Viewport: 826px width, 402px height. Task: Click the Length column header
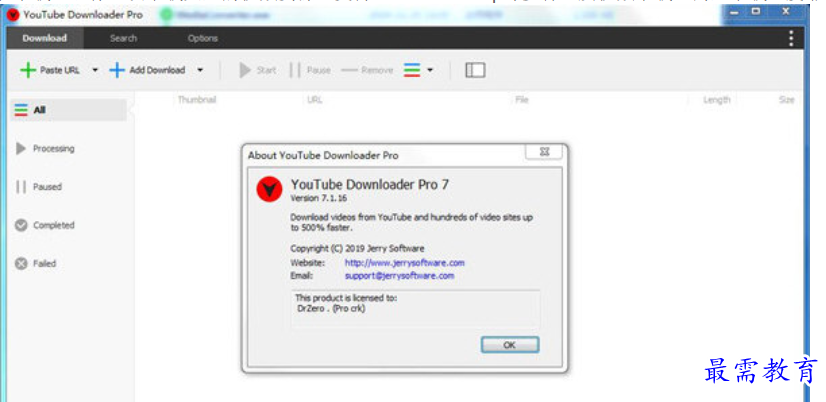[716, 100]
